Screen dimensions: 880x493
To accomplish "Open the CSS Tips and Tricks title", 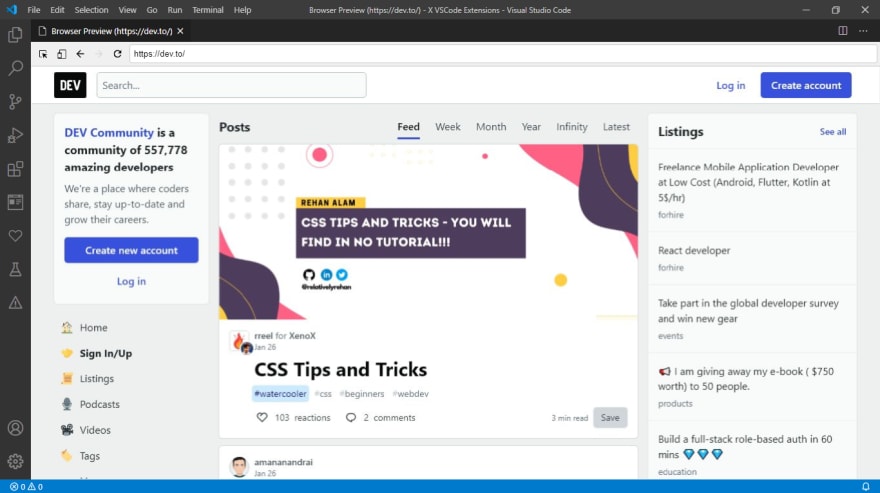I will point(341,369).
